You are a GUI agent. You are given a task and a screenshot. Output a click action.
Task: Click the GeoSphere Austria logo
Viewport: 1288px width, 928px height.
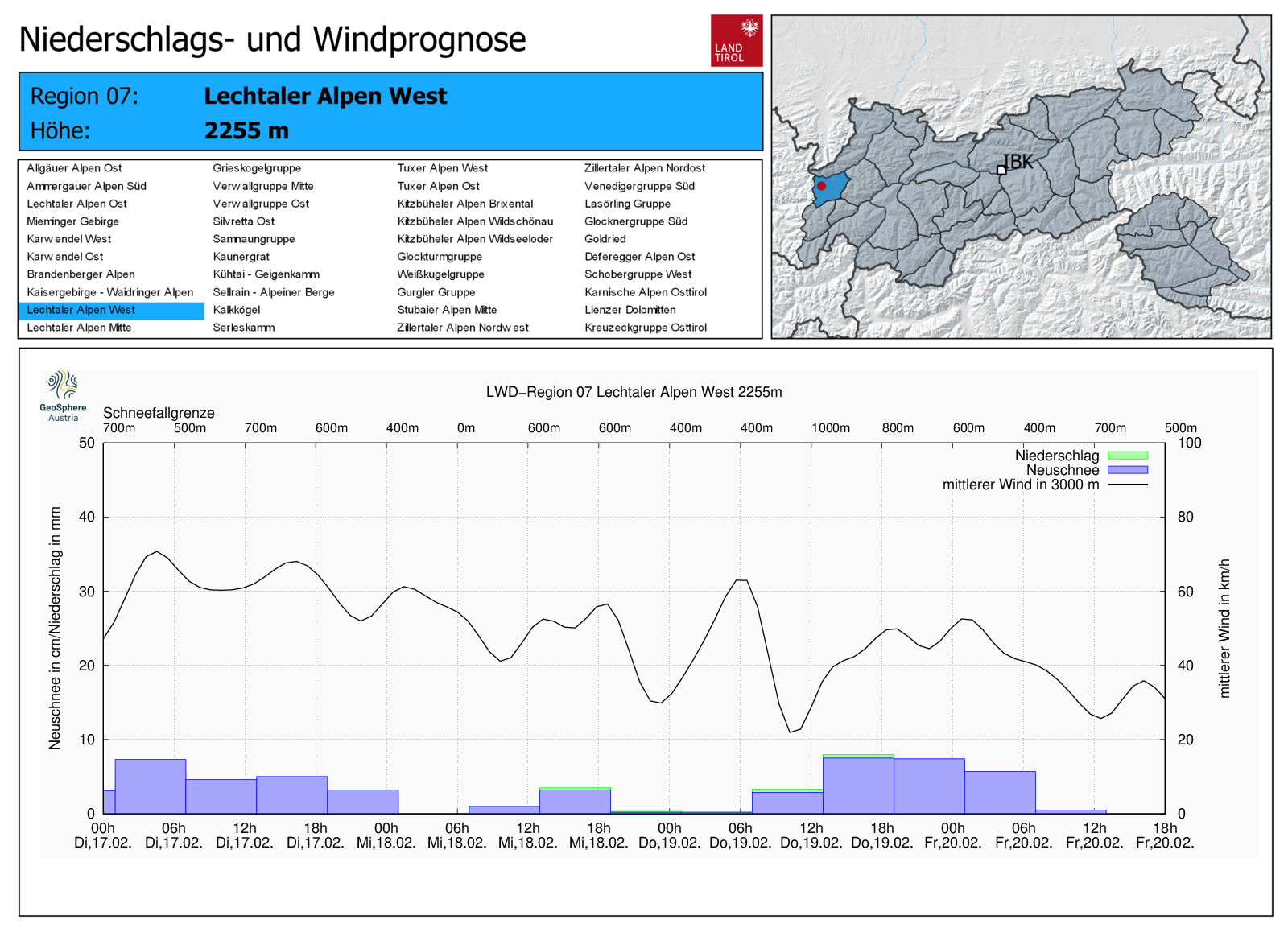coord(63,395)
